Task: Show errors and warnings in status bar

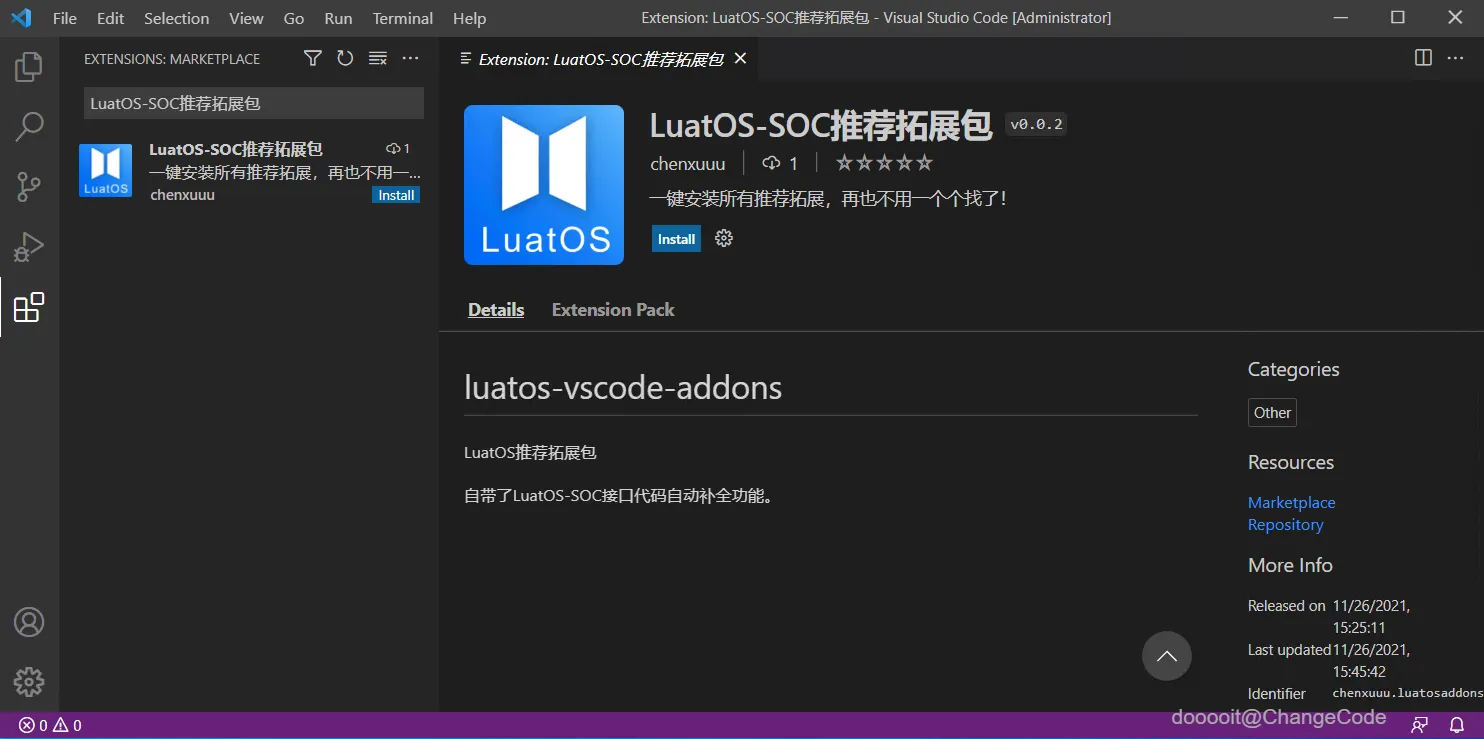Action: coord(50,725)
